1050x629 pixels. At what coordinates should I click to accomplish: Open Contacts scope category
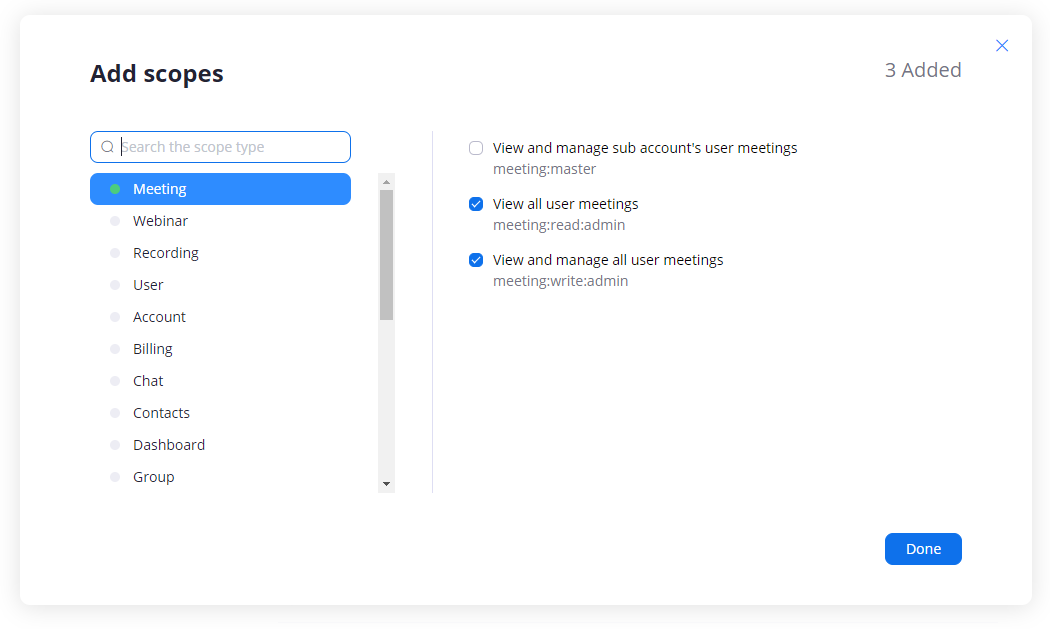220,413
